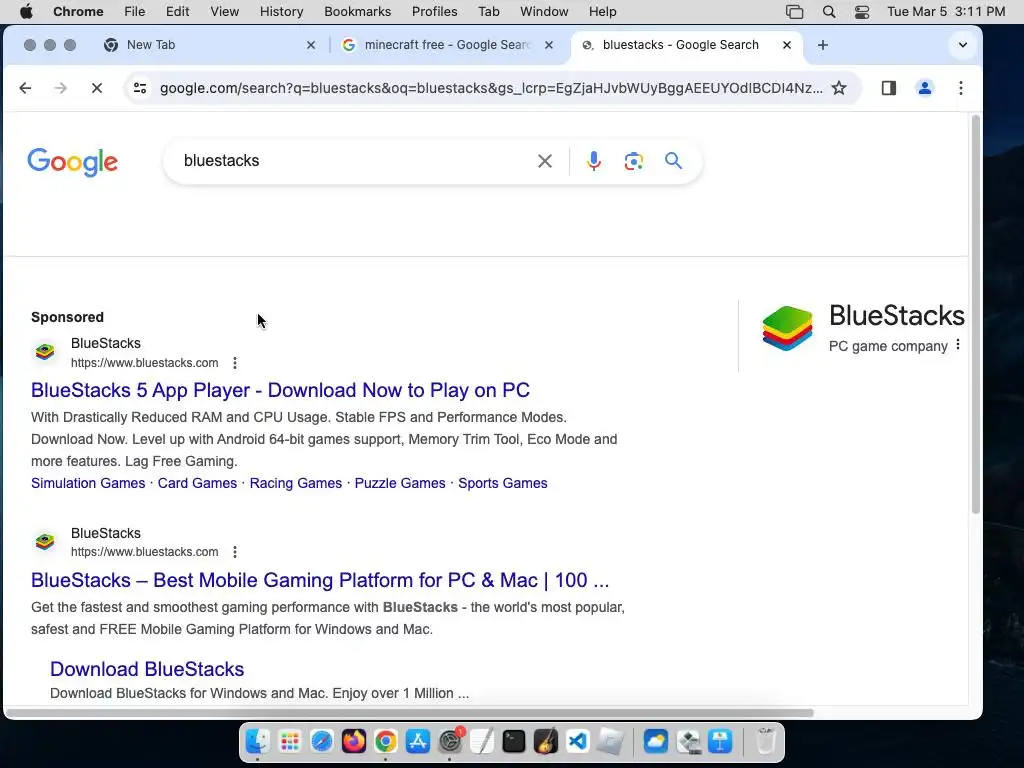Click the date and time display
The height and width of the screenshot is (768, 1024).
click(946, 12)
